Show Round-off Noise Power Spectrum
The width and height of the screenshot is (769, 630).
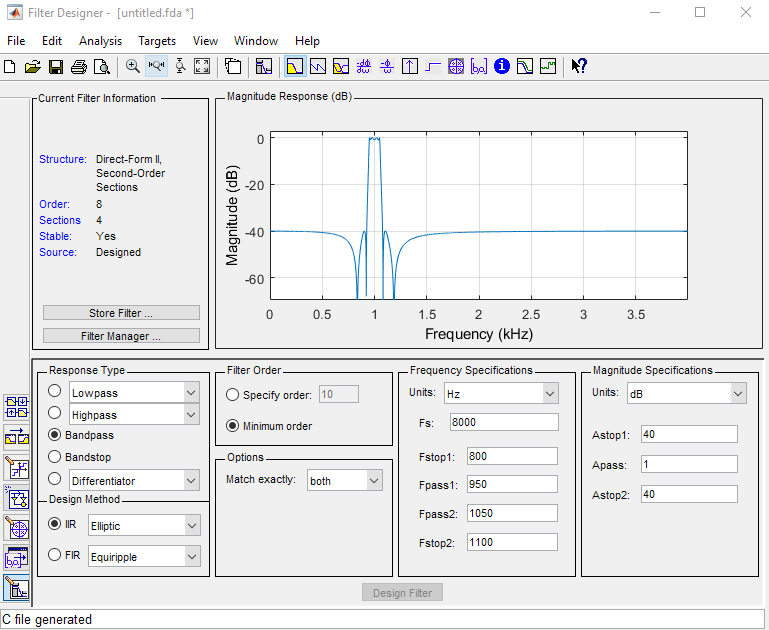pyautogui.click(x=548, y=66)
